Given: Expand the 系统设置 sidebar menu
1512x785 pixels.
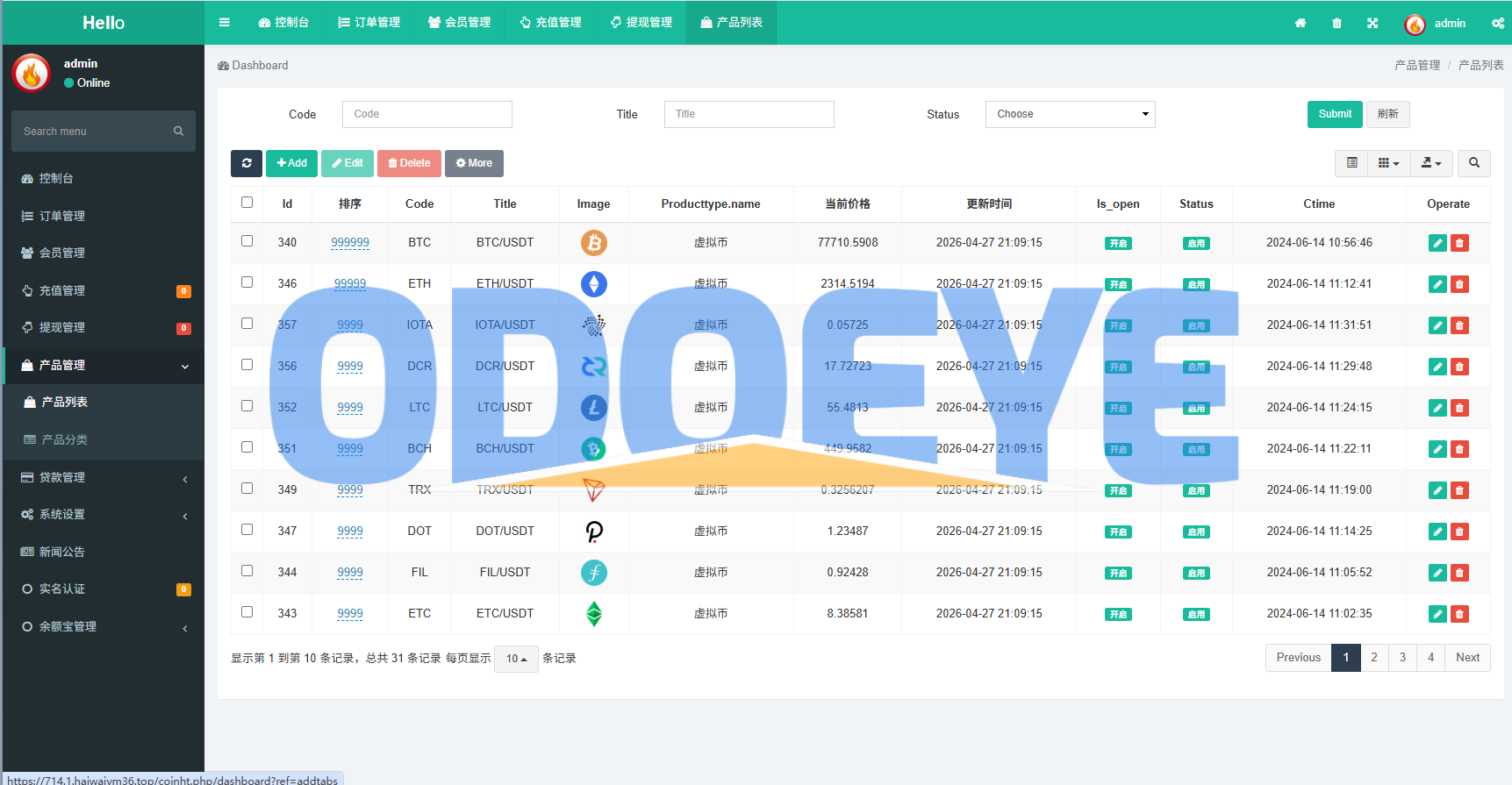Looking at the screenshot, I should click(x=104, y=515).
